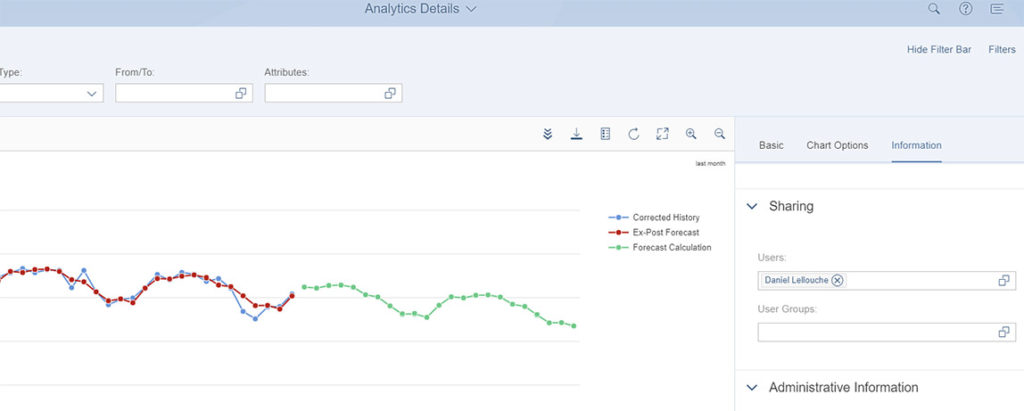Screen dimensions: 1024x411
Task: Remove Daniel Lellouche from Users
Action: pos(837,281)
